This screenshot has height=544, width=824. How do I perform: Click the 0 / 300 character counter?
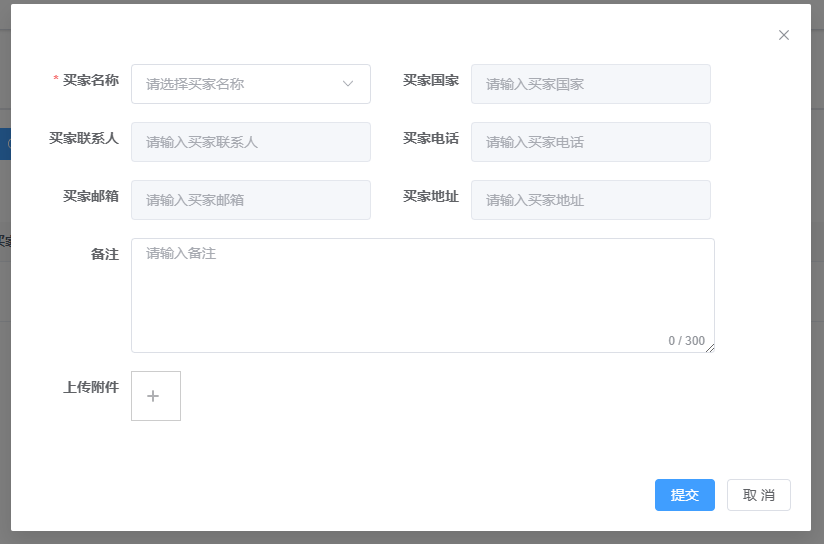click(x=686, y=341)
